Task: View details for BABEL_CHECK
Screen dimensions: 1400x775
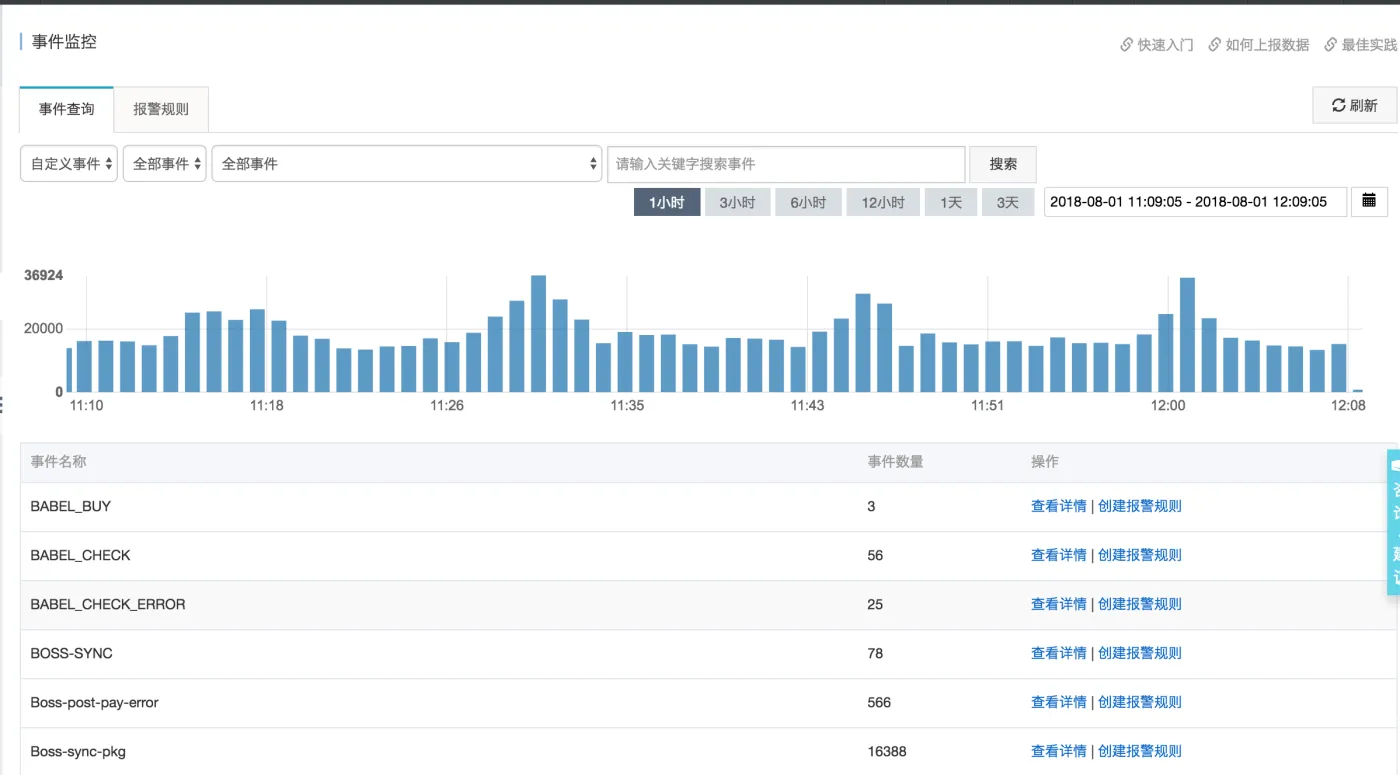Action: point(1058,555)
